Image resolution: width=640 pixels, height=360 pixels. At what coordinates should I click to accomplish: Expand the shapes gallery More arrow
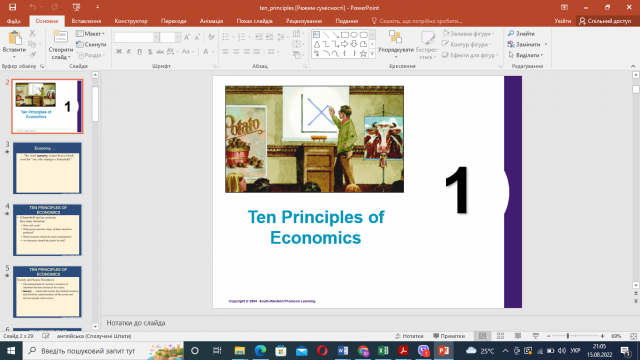(372, 53)
